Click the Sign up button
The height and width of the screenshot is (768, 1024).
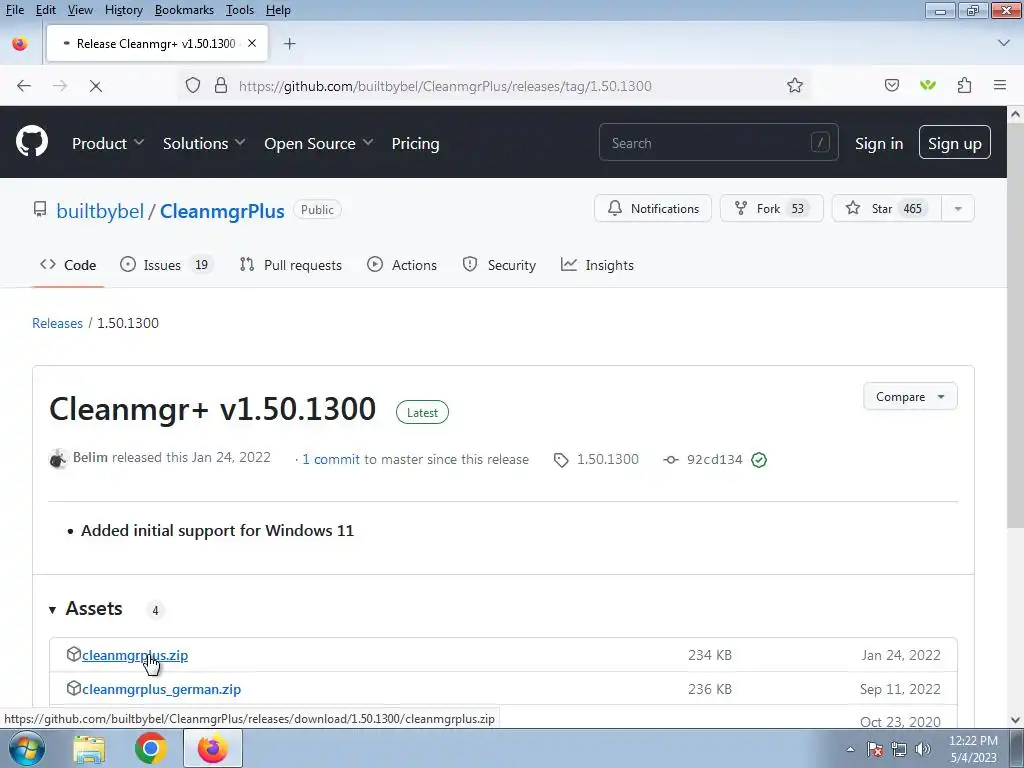click(954, 142)
